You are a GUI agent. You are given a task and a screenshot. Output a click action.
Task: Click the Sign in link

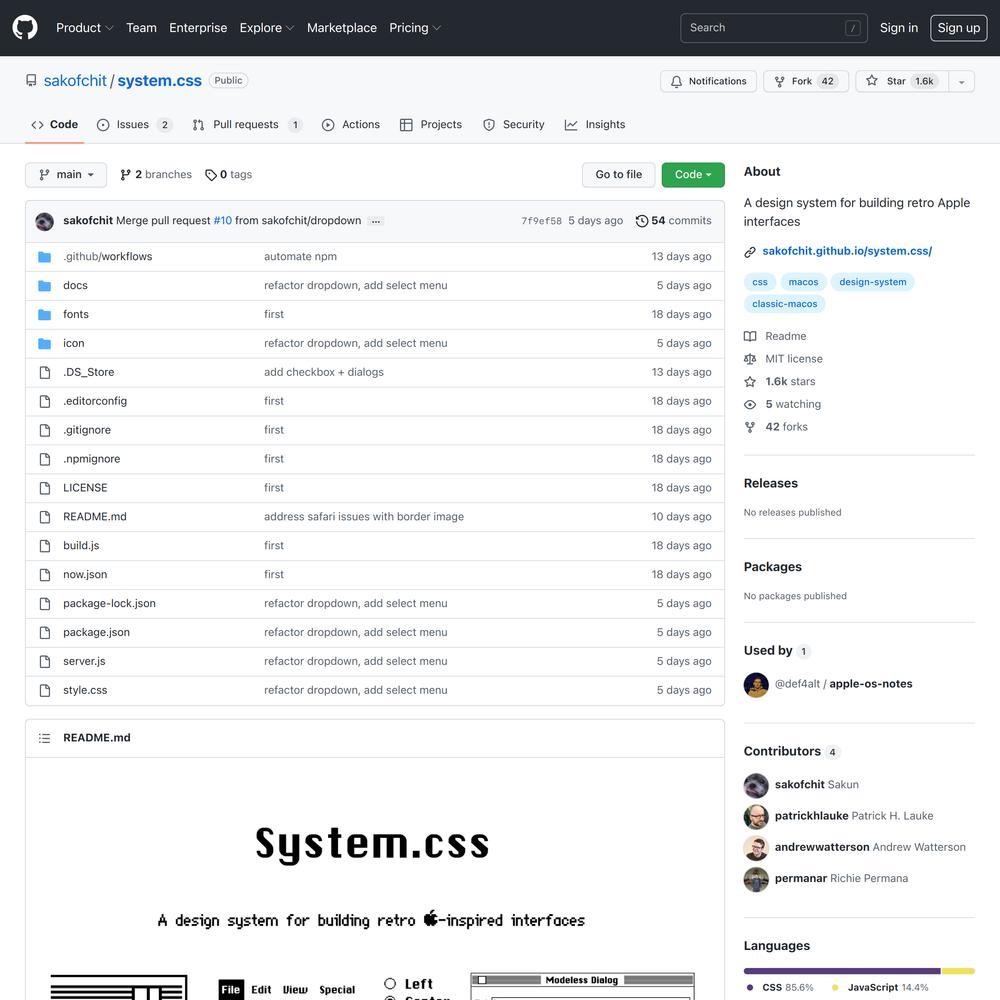899,28
